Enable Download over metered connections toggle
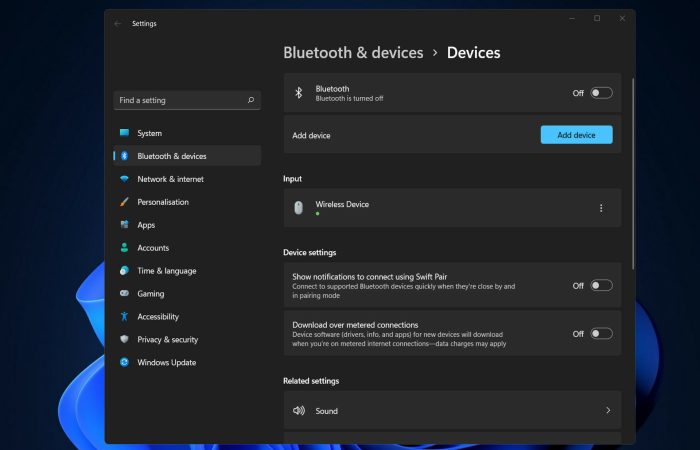Image resolution: width=700 pixels, height=450 pixels. pos(601,333)
